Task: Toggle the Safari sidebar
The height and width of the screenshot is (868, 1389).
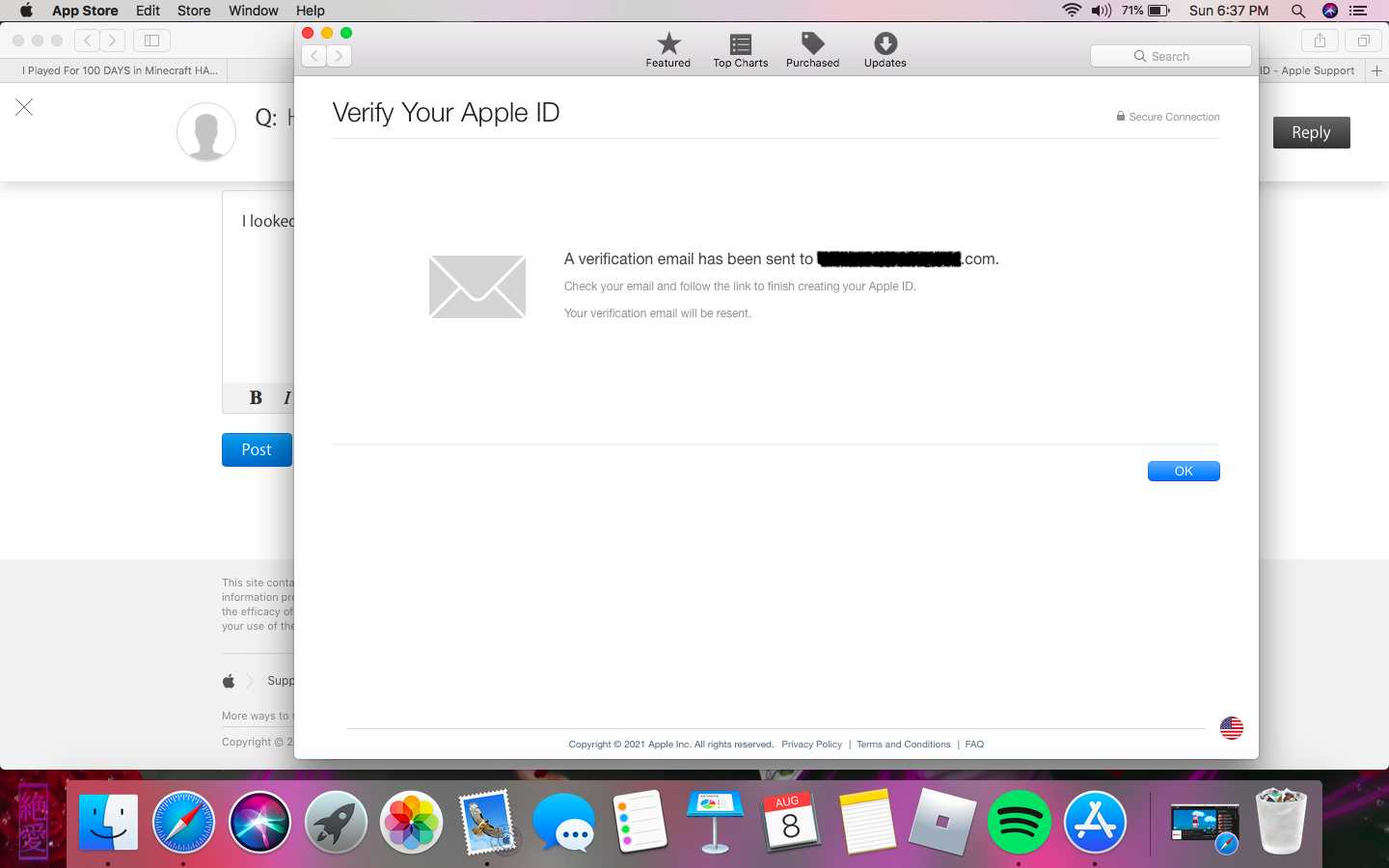Action: click(x=151, y=41)
